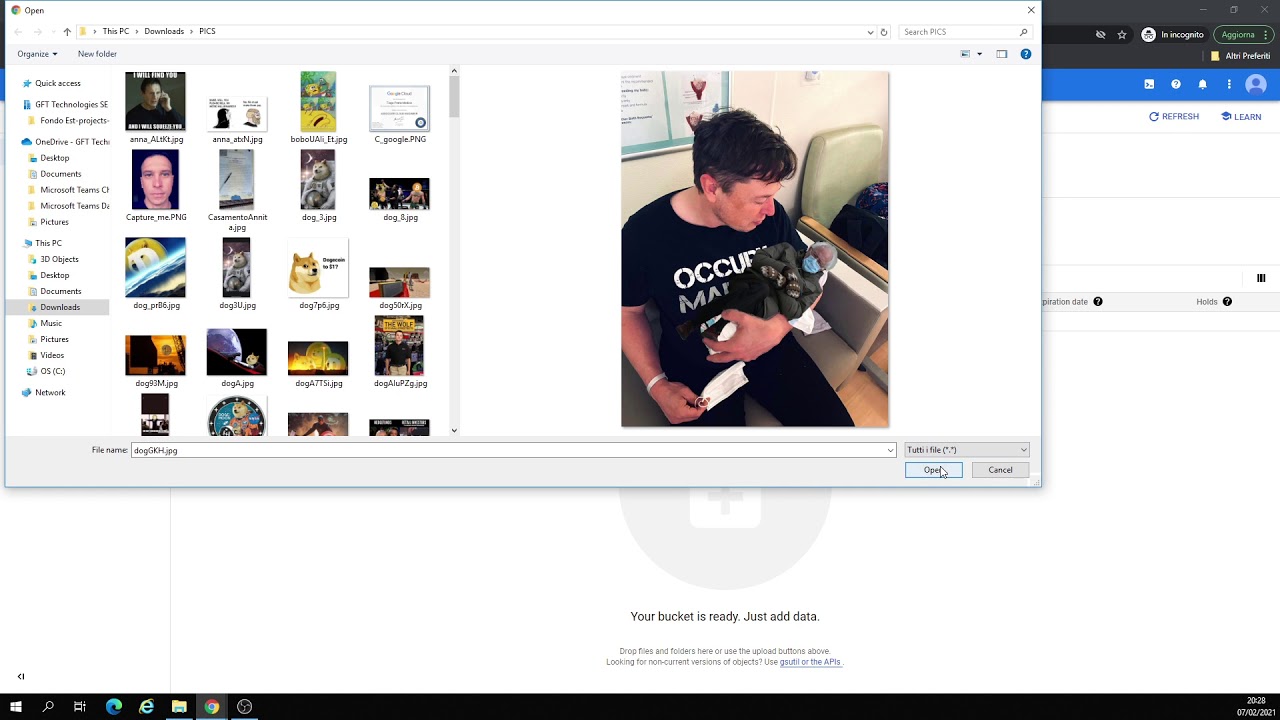Bookmark this page with the star icon
Screen dimensions: 1280x720
click(1122, 34)
